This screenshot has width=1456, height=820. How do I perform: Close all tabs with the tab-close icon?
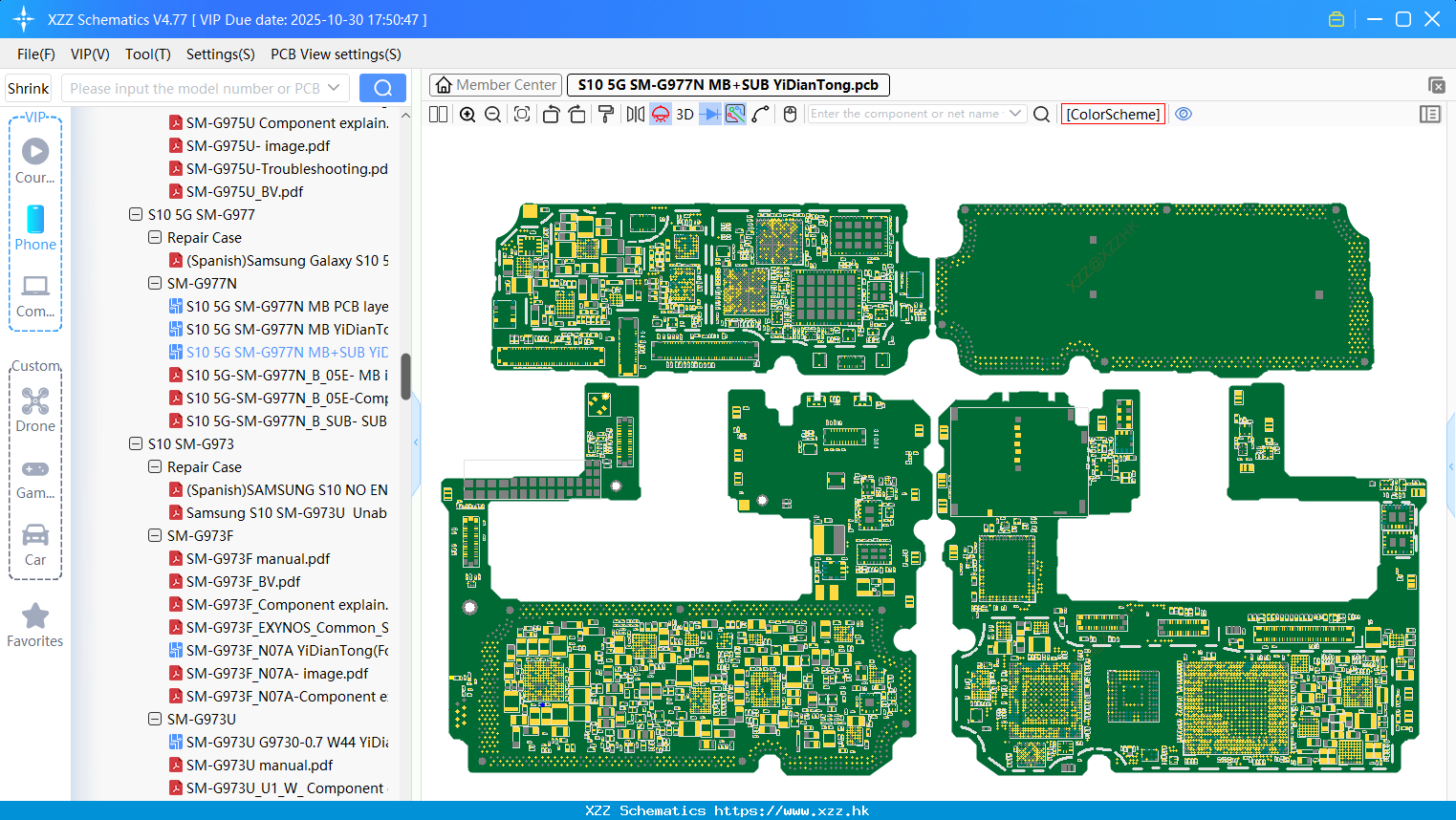click(1436, 85)
